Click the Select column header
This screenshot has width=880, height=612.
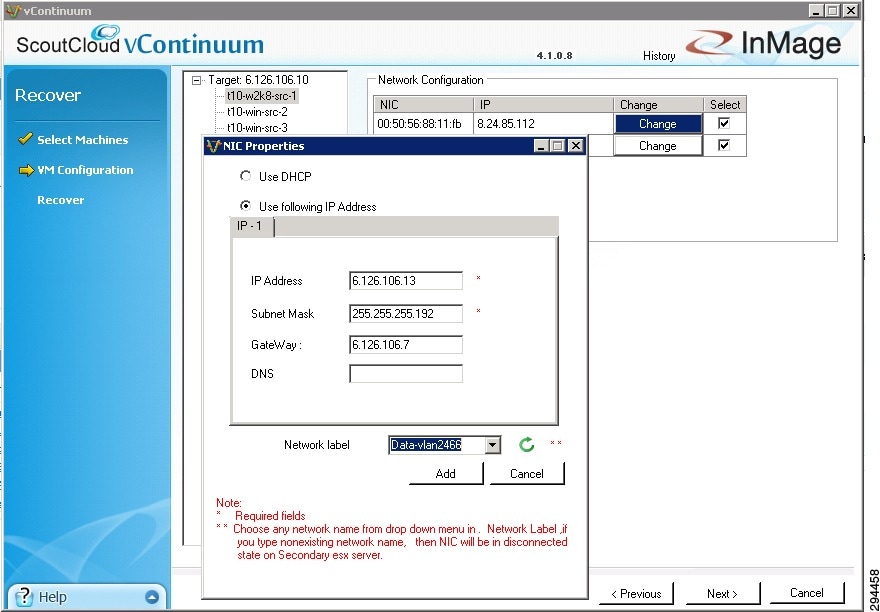pos(725,104)
